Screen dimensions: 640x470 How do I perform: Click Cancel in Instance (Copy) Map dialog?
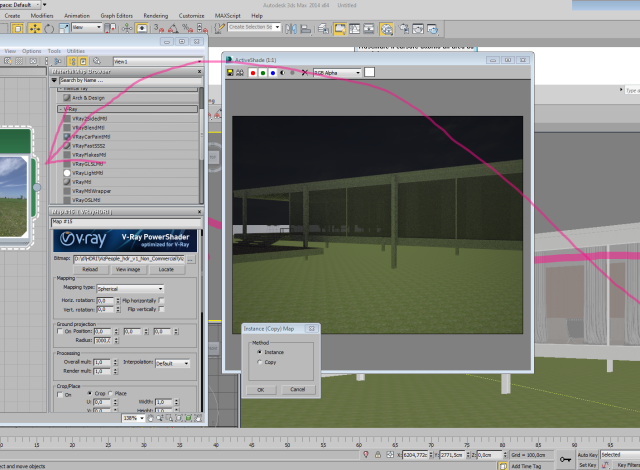pyautogui.click(x=298, y=390)
